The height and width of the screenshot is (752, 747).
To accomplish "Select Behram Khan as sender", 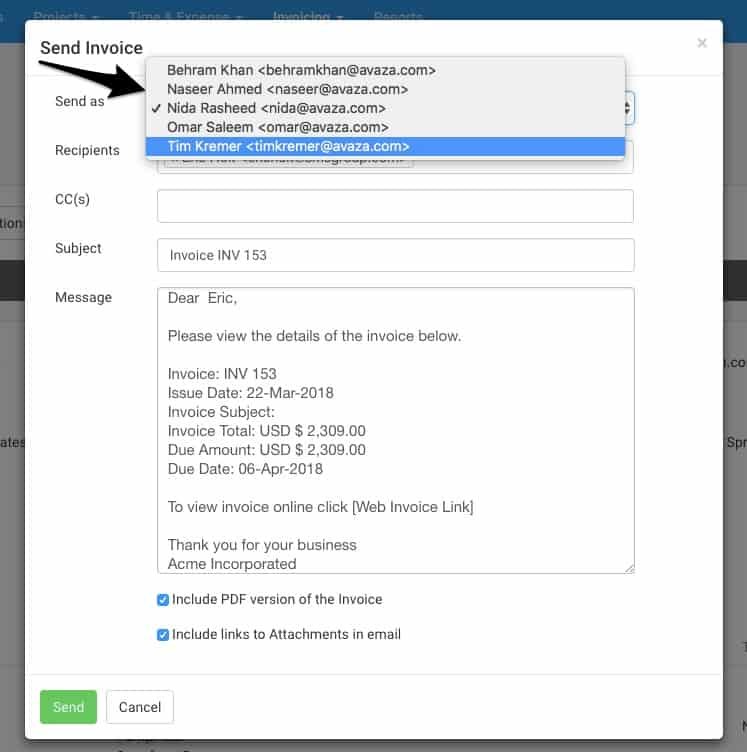I will pyautogui.click(x=301, y=70).
